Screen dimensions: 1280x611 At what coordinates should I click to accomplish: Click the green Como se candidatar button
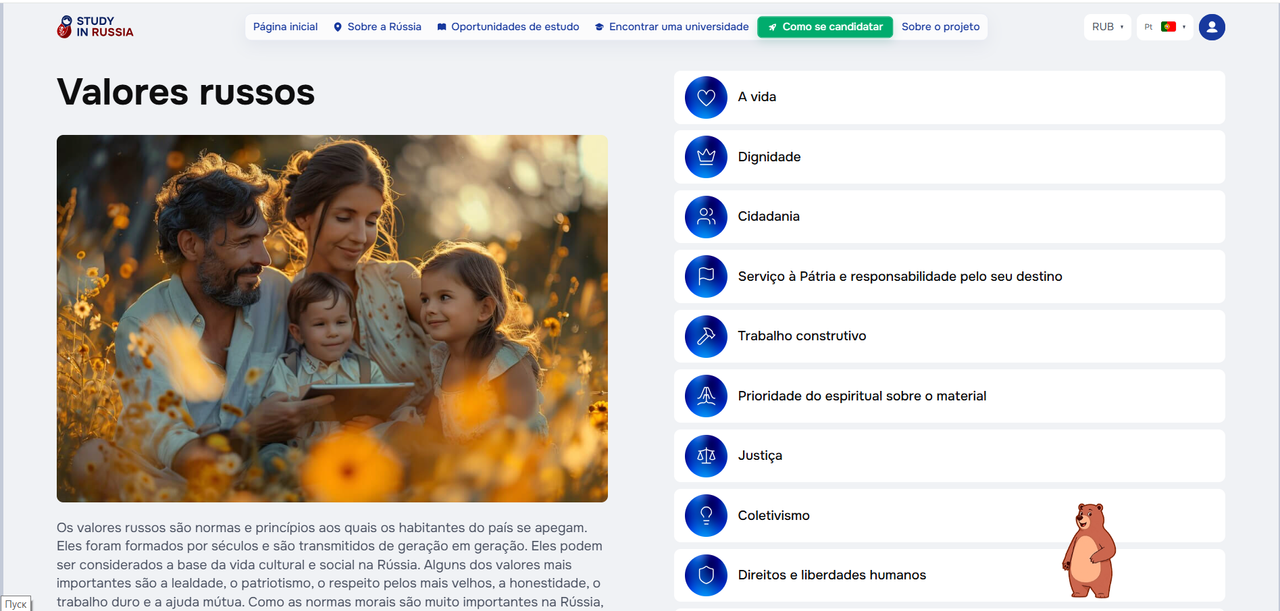825,27
